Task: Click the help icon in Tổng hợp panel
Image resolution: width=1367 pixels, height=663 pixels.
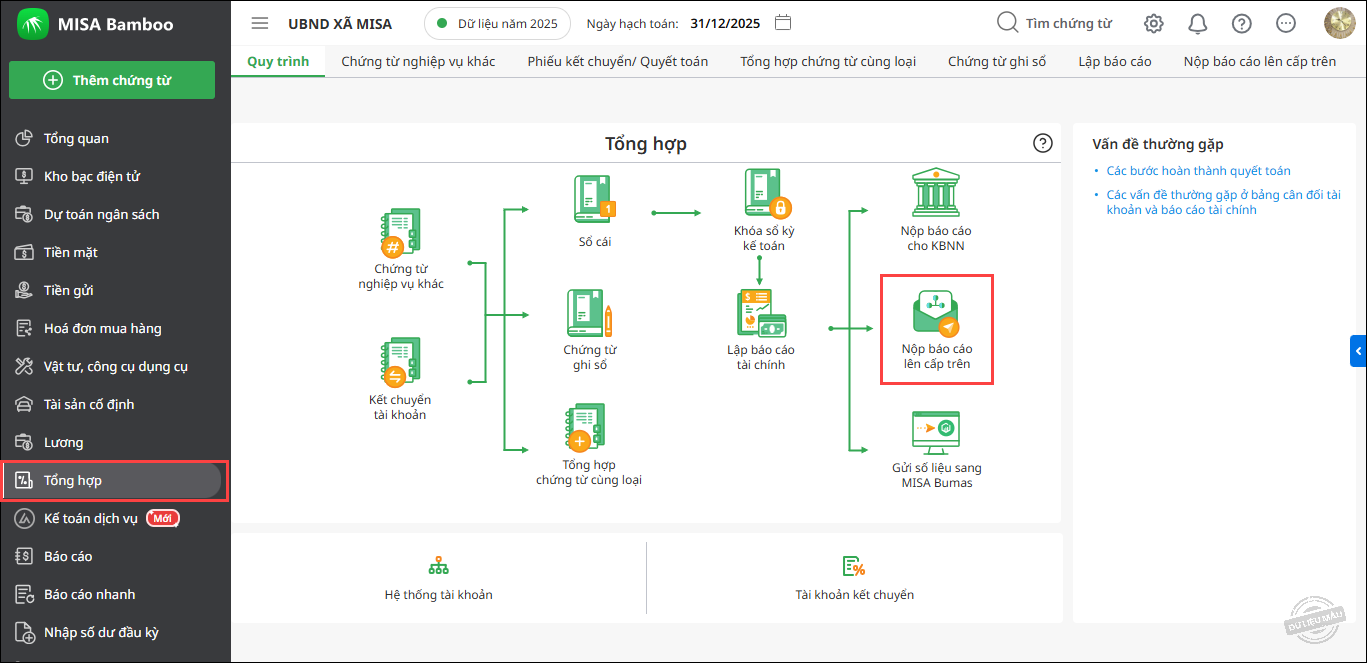Action: pos(1043,143)
